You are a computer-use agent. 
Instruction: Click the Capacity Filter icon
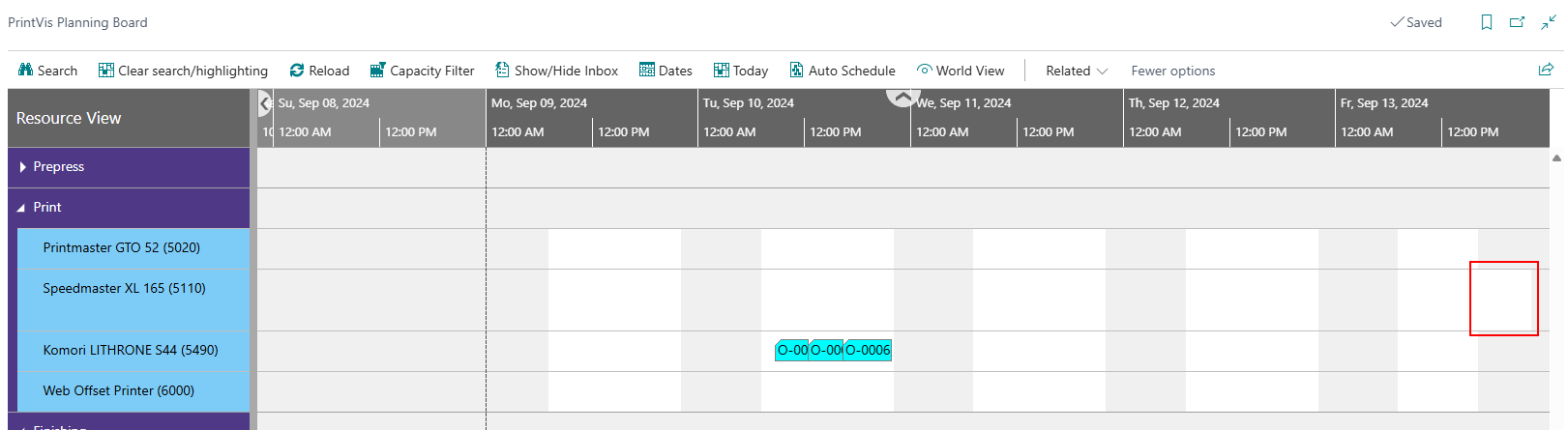coord(377,70)
